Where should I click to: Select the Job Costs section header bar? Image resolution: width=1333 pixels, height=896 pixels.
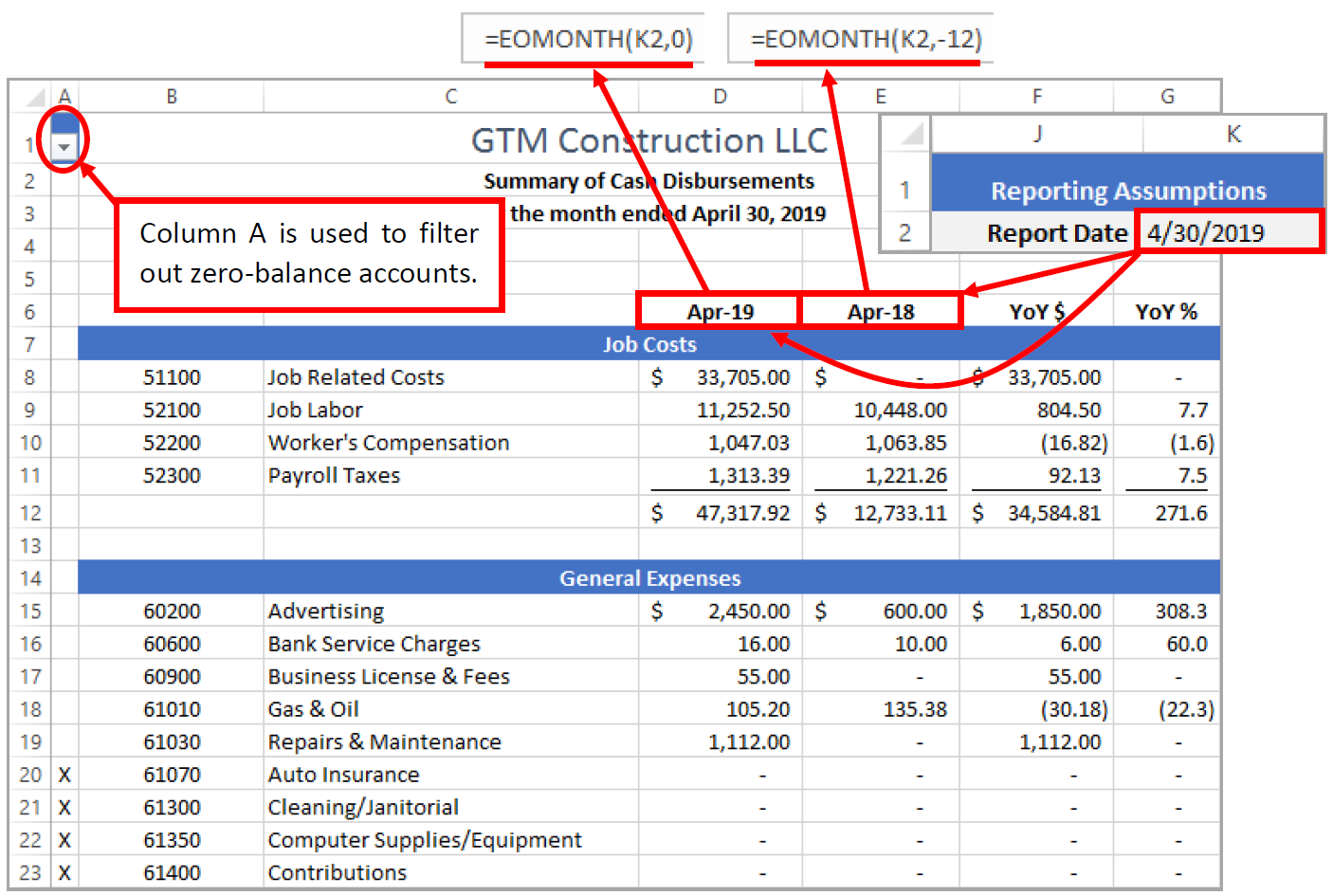tap(648, 344)
